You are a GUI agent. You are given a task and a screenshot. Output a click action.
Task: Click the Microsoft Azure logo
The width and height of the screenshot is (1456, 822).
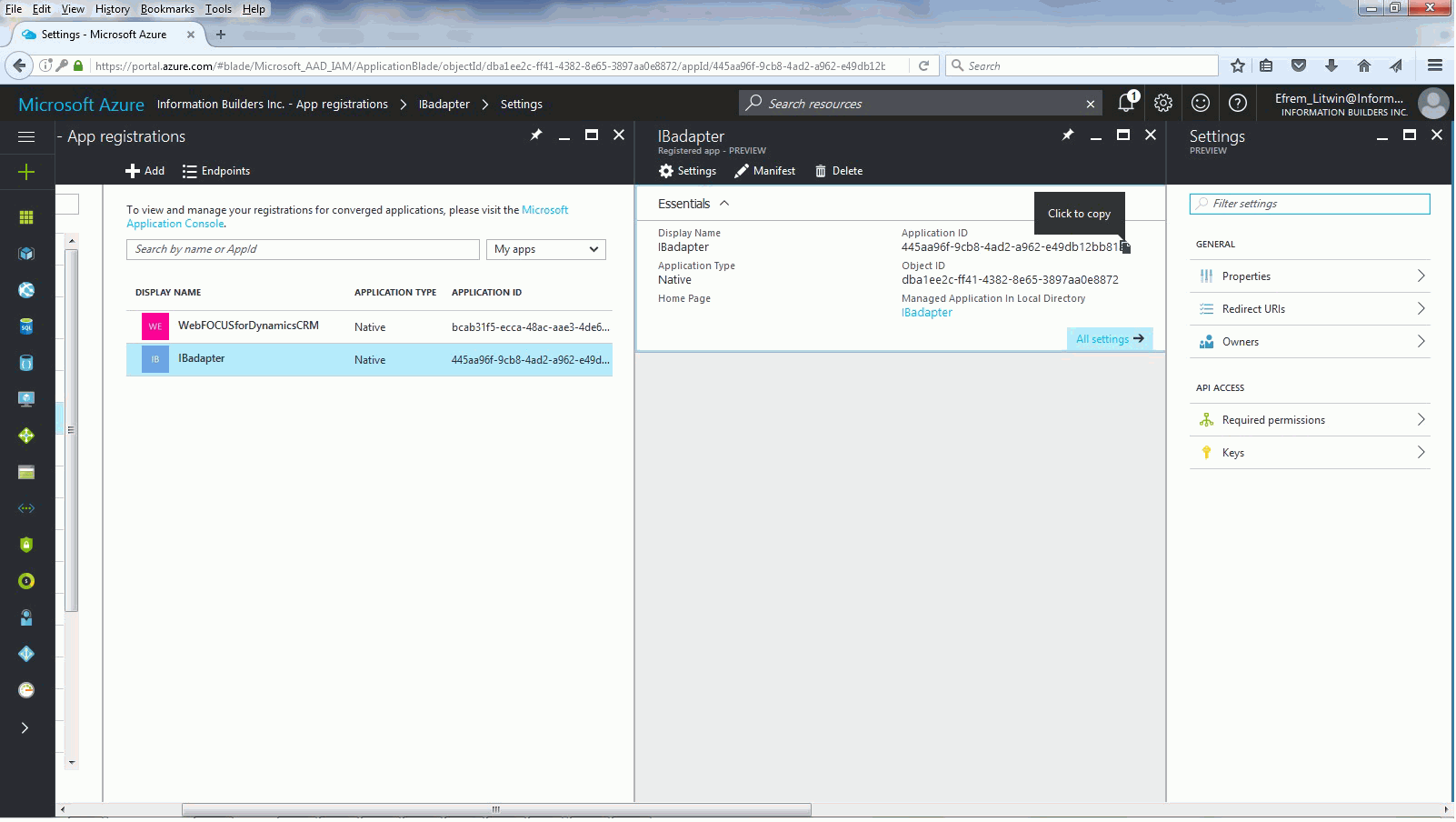[x=81, y=105]
